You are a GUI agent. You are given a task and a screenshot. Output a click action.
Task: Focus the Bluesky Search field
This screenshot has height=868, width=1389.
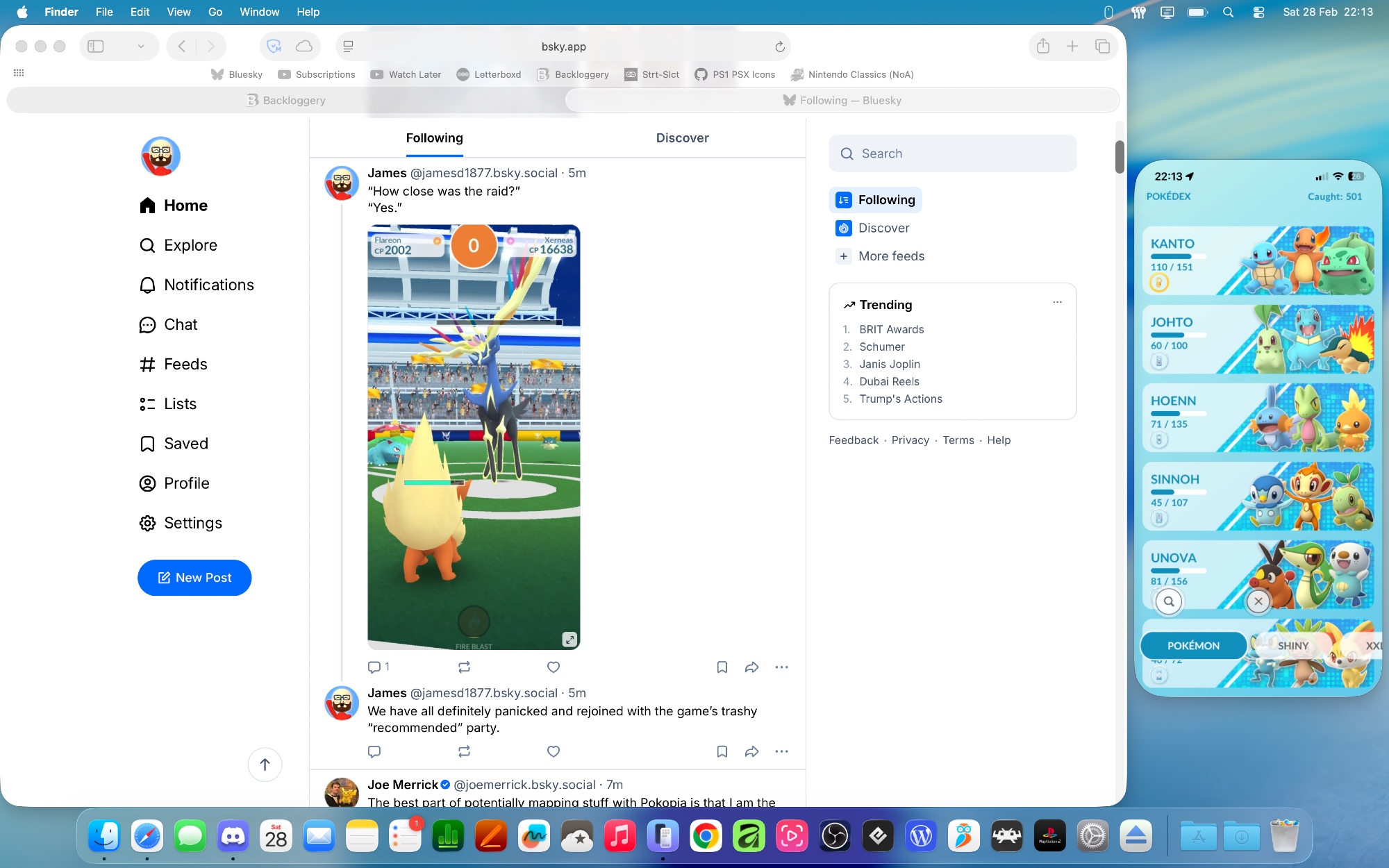[952, 153]
